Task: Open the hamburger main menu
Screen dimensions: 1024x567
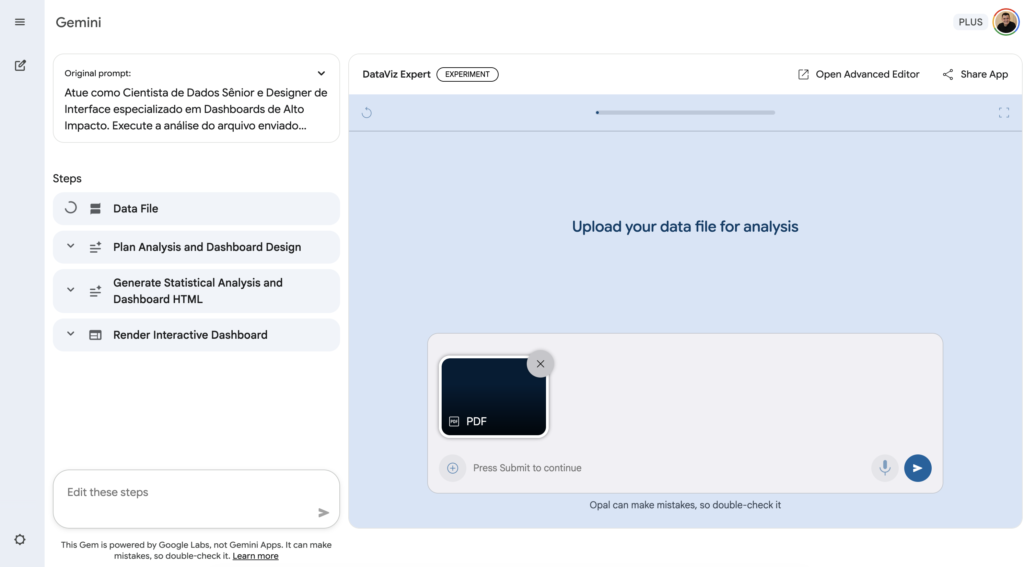Action: [x=20, y=22]
